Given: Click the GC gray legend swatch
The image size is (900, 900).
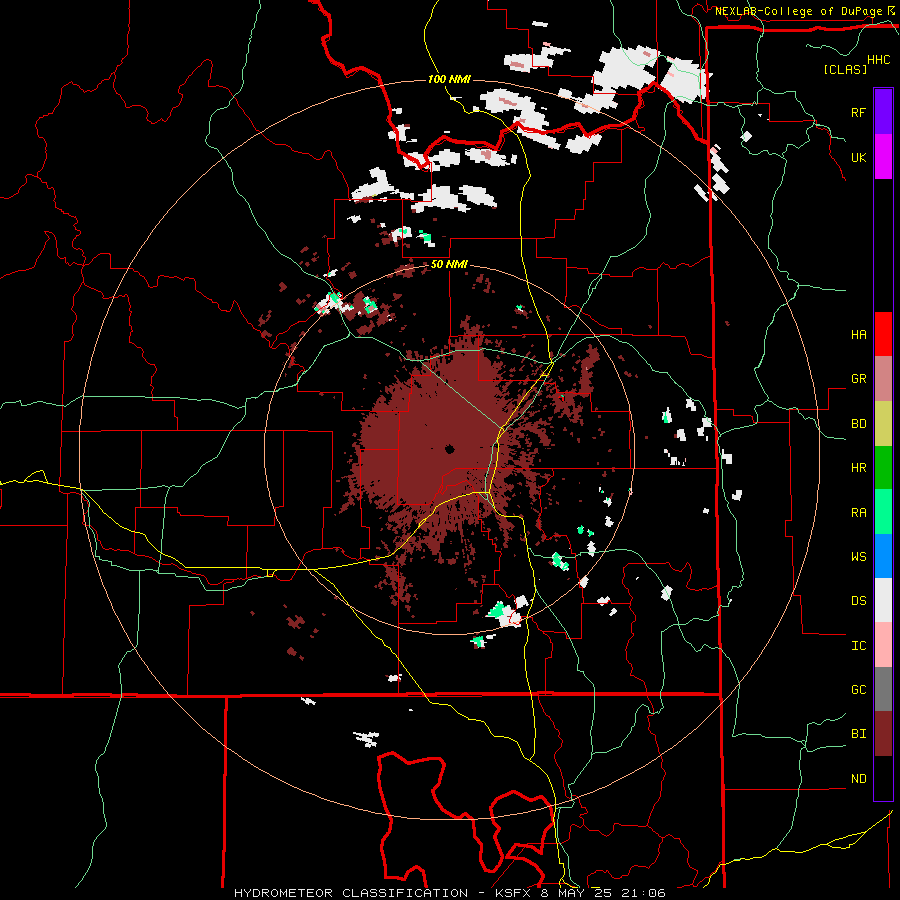Looking at the screenshot, I should point(883,689).
